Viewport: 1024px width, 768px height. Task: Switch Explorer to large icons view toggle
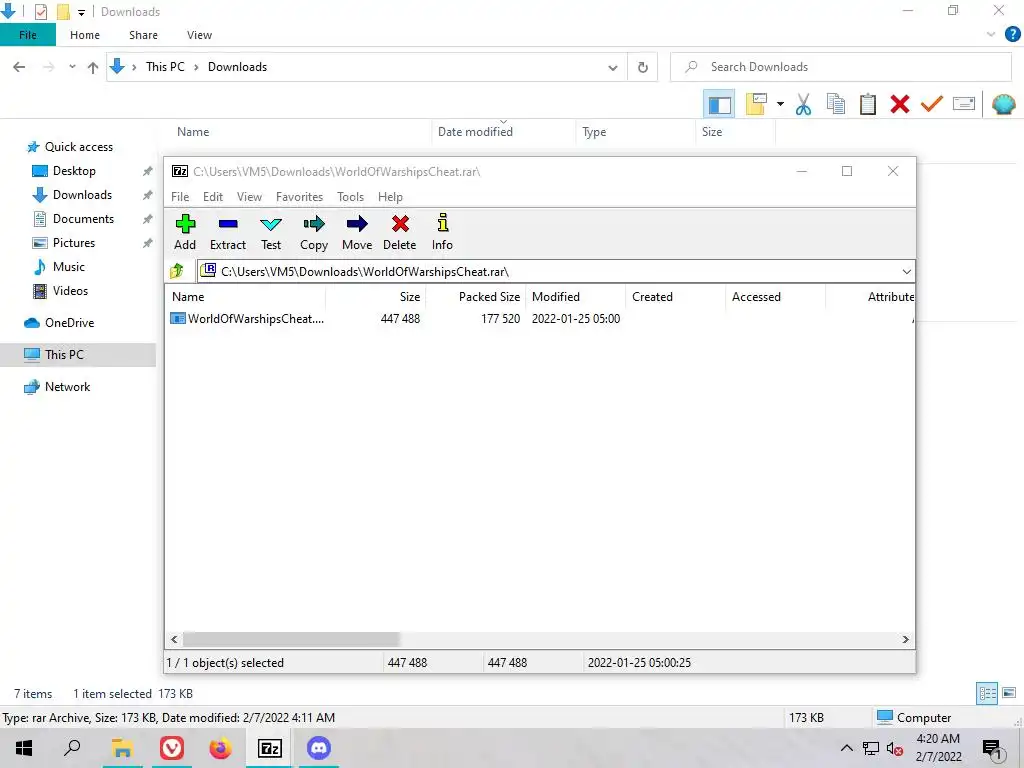tap(1008, 693)
